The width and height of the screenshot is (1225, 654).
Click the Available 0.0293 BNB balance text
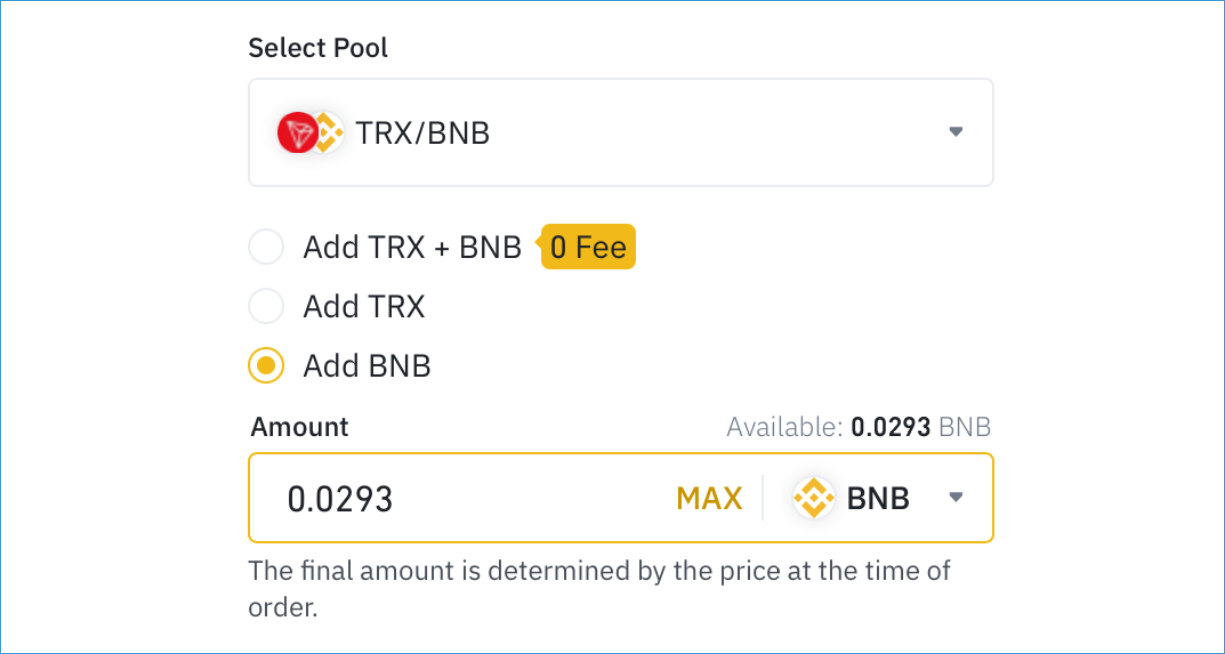tap(859, 428)
